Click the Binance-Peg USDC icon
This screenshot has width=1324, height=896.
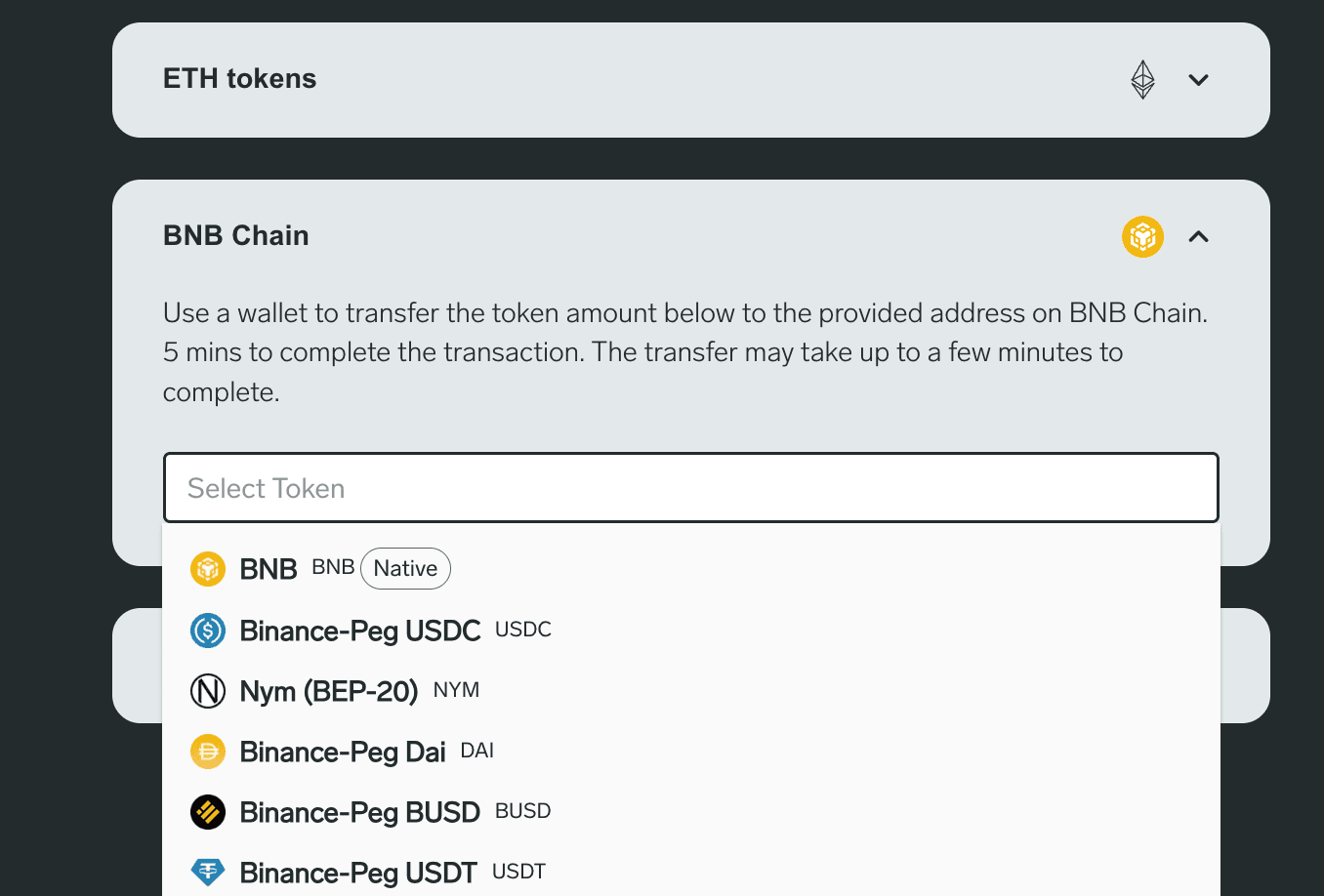[x=208, y=631]
